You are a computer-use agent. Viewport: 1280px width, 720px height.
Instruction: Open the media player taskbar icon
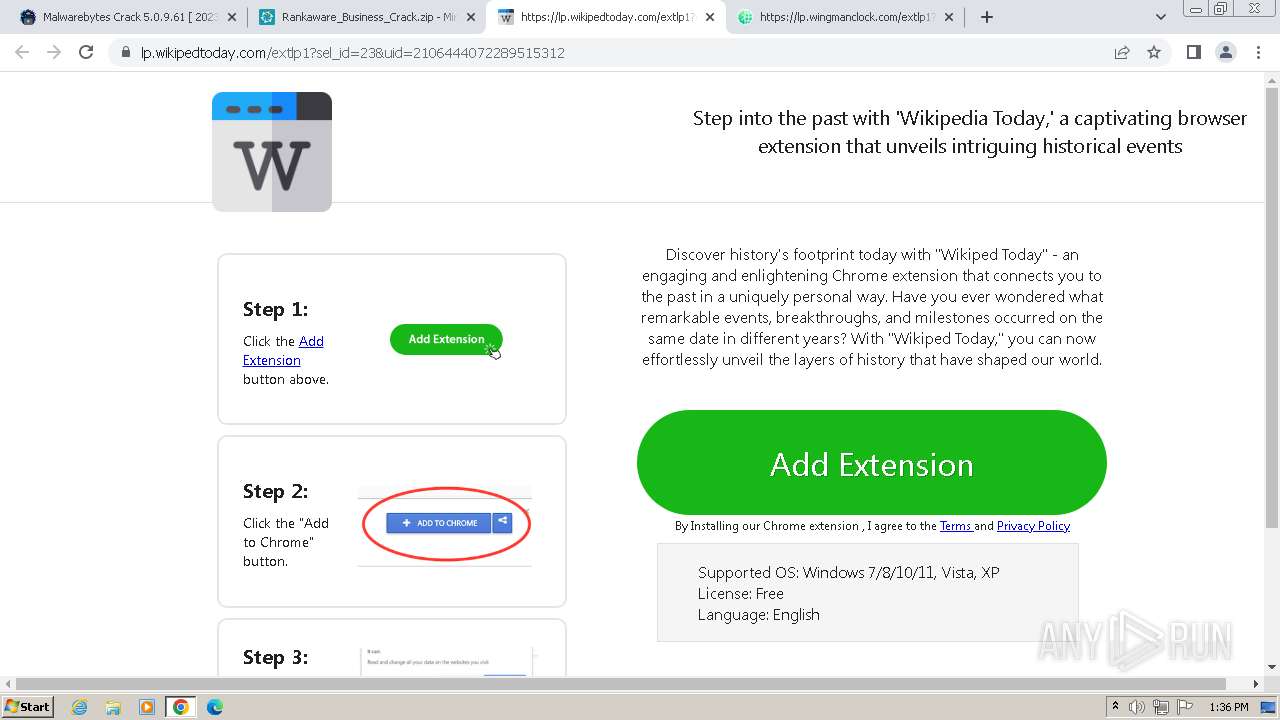pos(147,707)
